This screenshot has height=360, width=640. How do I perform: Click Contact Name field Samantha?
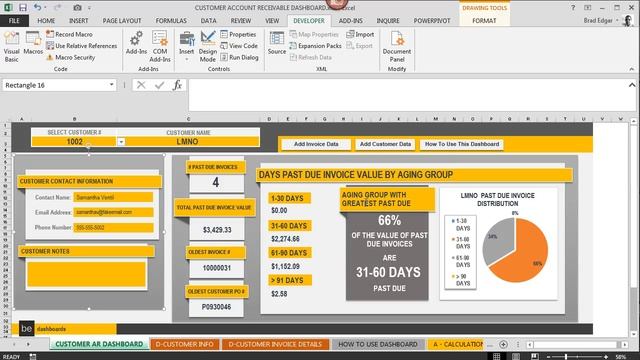click(x=113, y=198)
